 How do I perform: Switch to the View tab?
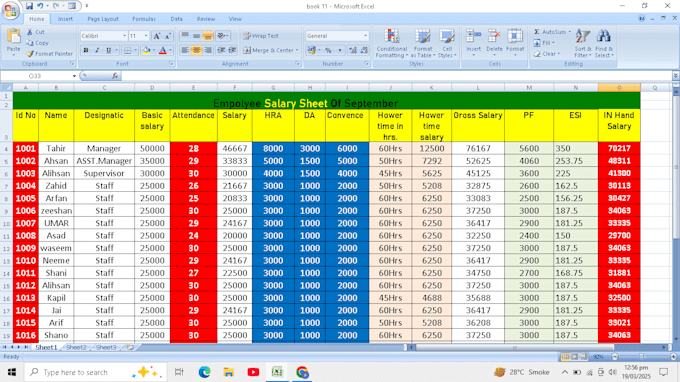(x=235, y=19)
